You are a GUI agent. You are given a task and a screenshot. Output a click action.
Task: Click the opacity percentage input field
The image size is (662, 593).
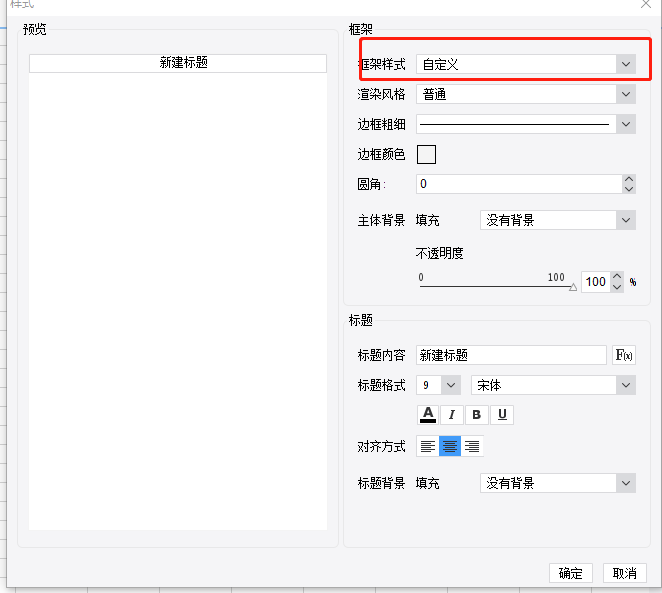pyautogui.click(x=596, y=282)
